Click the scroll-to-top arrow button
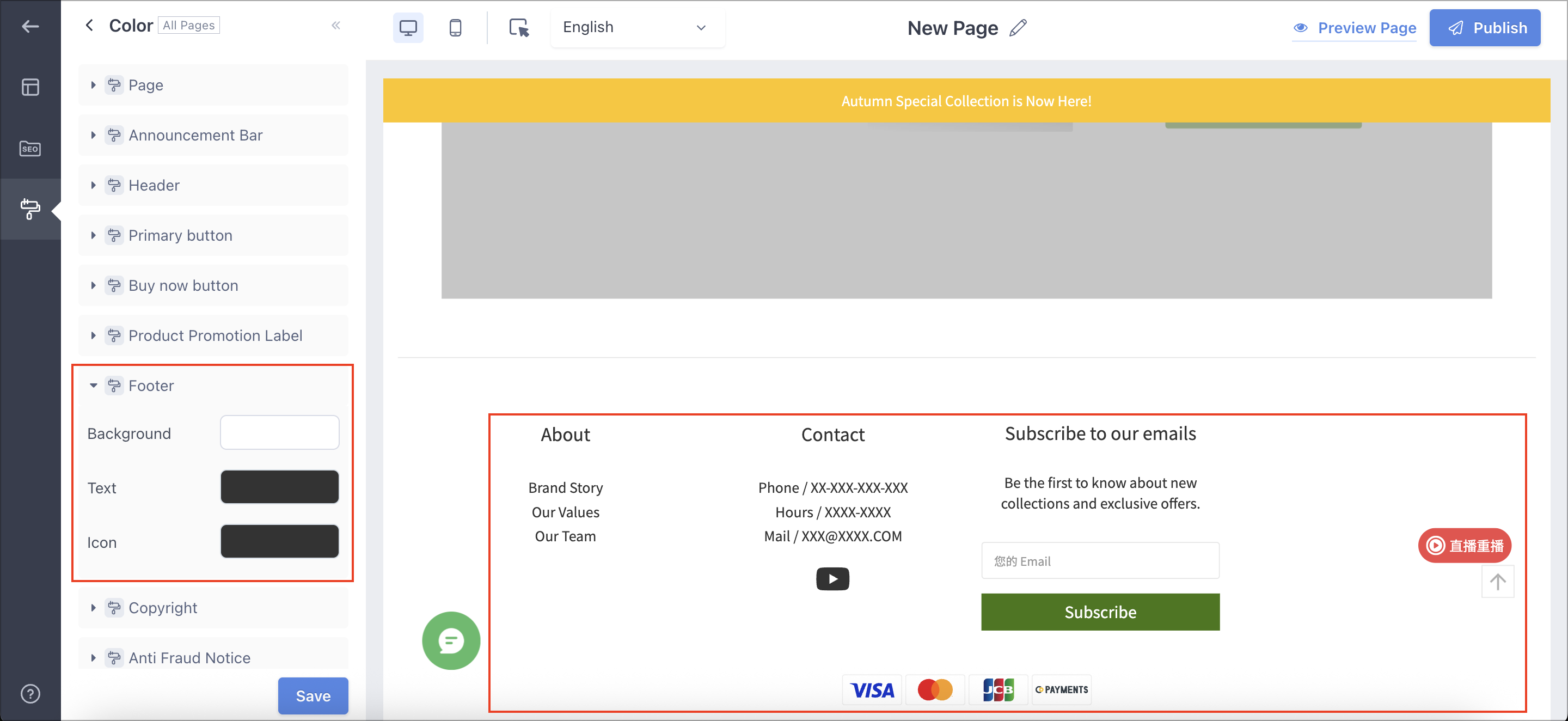 click(1497, 582)
